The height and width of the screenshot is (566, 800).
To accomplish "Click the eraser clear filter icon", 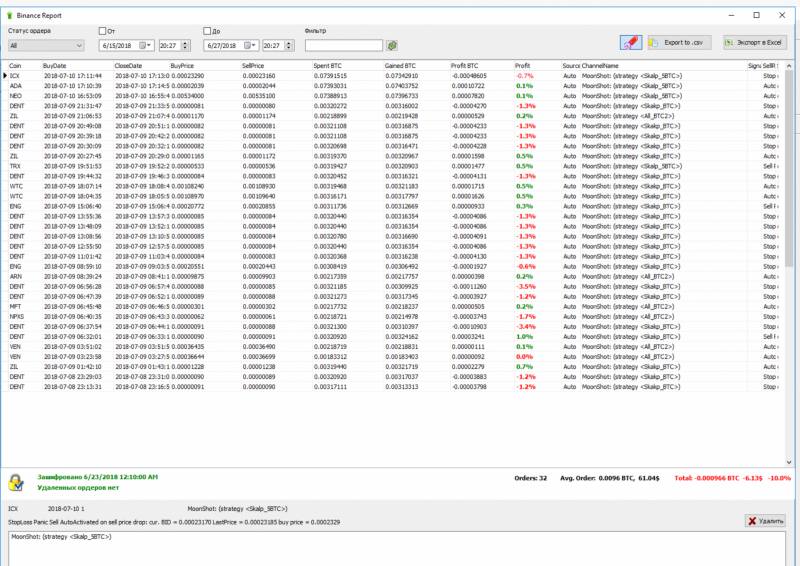I will tap(631, 42).
